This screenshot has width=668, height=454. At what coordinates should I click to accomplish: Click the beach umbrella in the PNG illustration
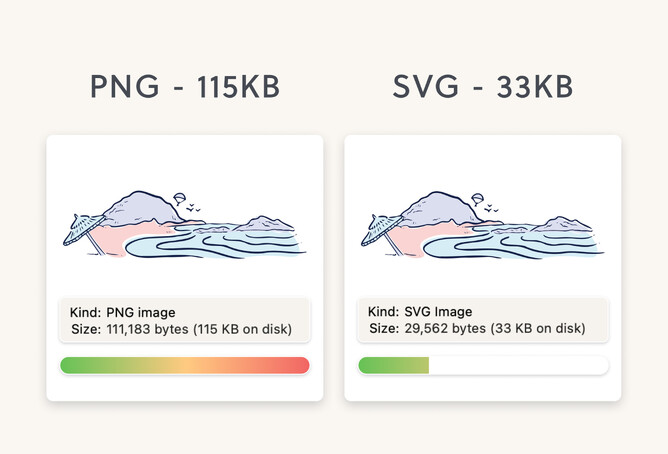[x=81, y=226]
